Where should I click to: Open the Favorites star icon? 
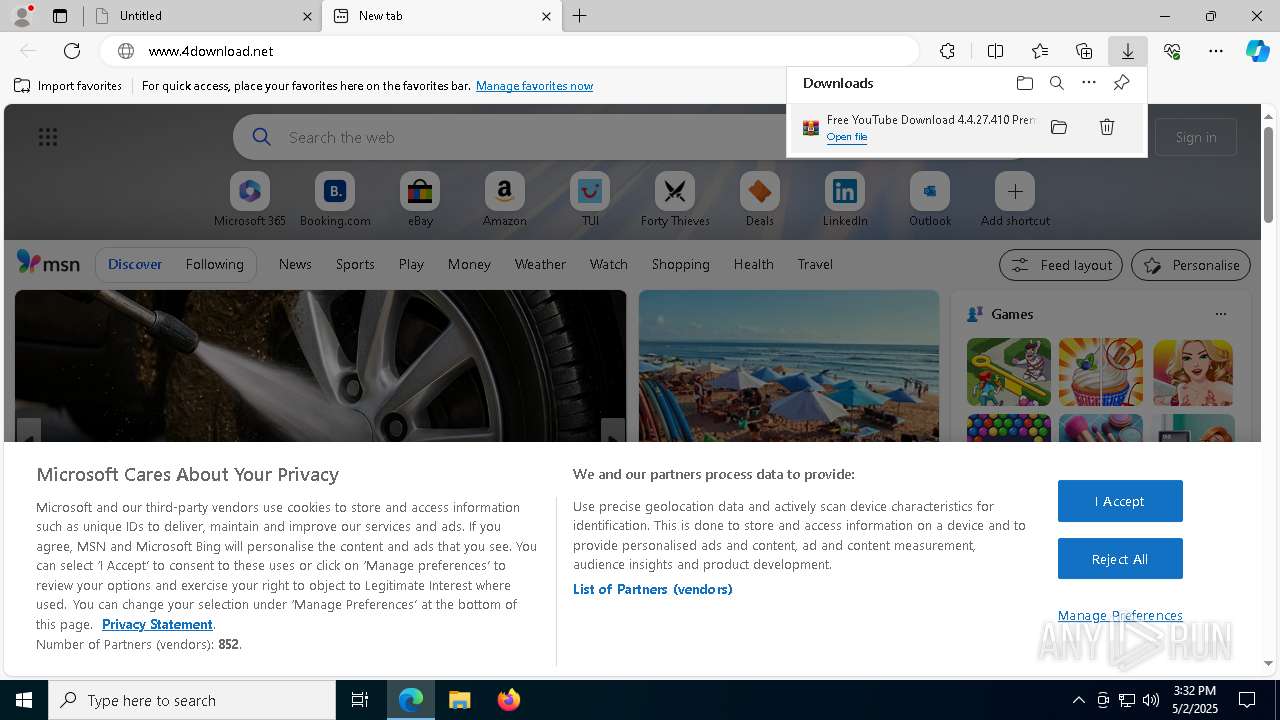(1040, 51)
